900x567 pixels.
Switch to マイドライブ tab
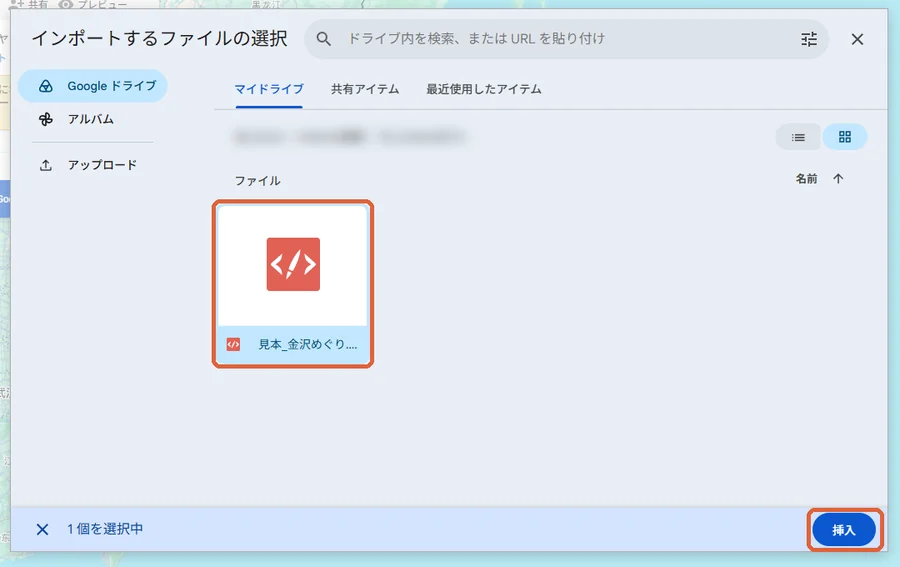[269, 90]
